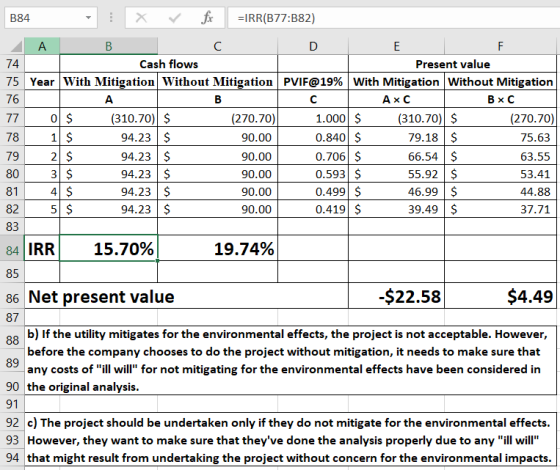Select the cell containing 0.840
Viewport: 560px width, 470px height.
[x=313, y=137]
